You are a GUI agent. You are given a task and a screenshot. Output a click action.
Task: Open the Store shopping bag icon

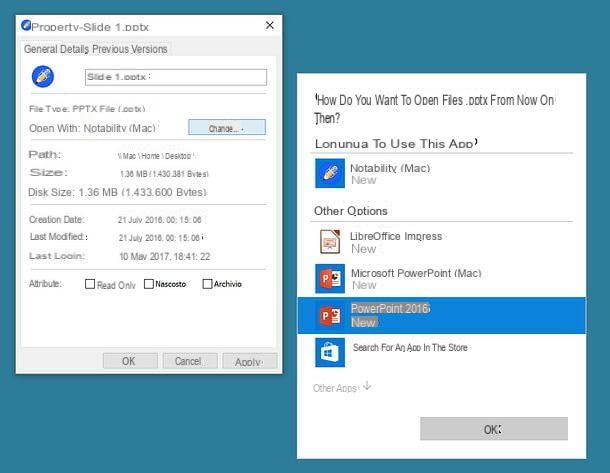click(330, 352)
